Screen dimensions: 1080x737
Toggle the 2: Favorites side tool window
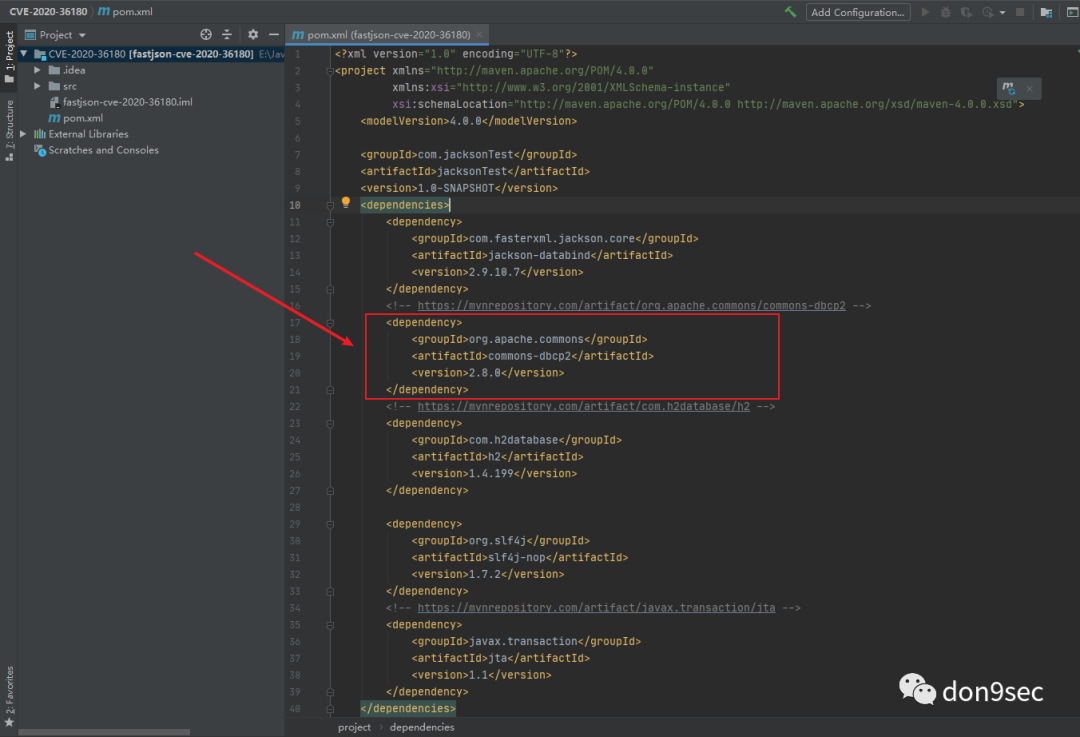pos(9,690)
